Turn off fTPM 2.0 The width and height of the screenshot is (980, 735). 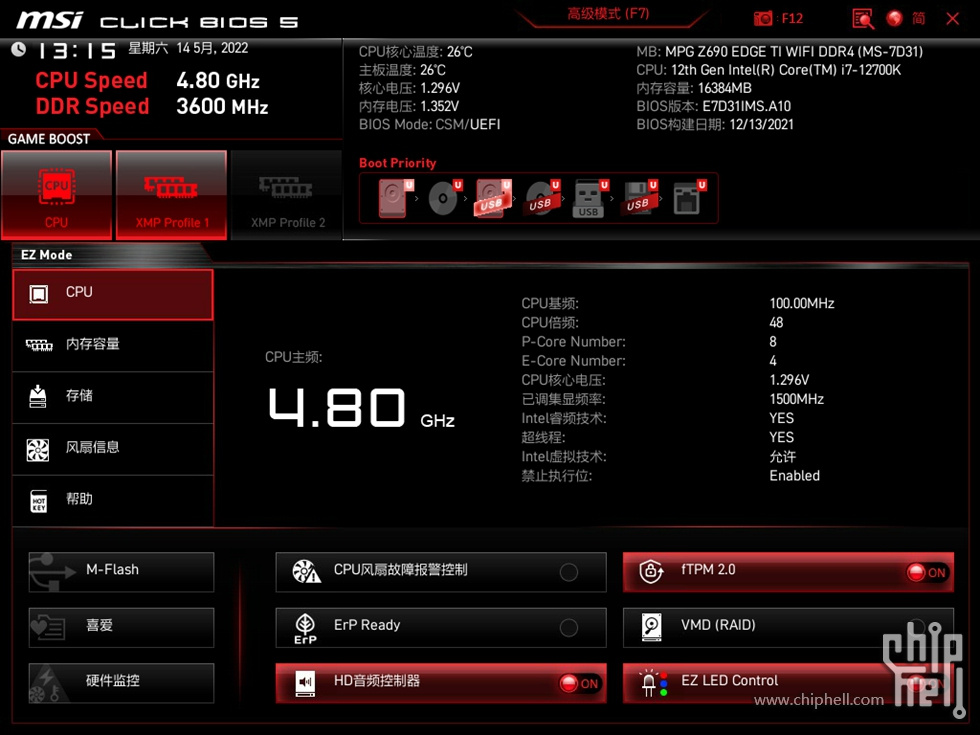click(788, 571)
